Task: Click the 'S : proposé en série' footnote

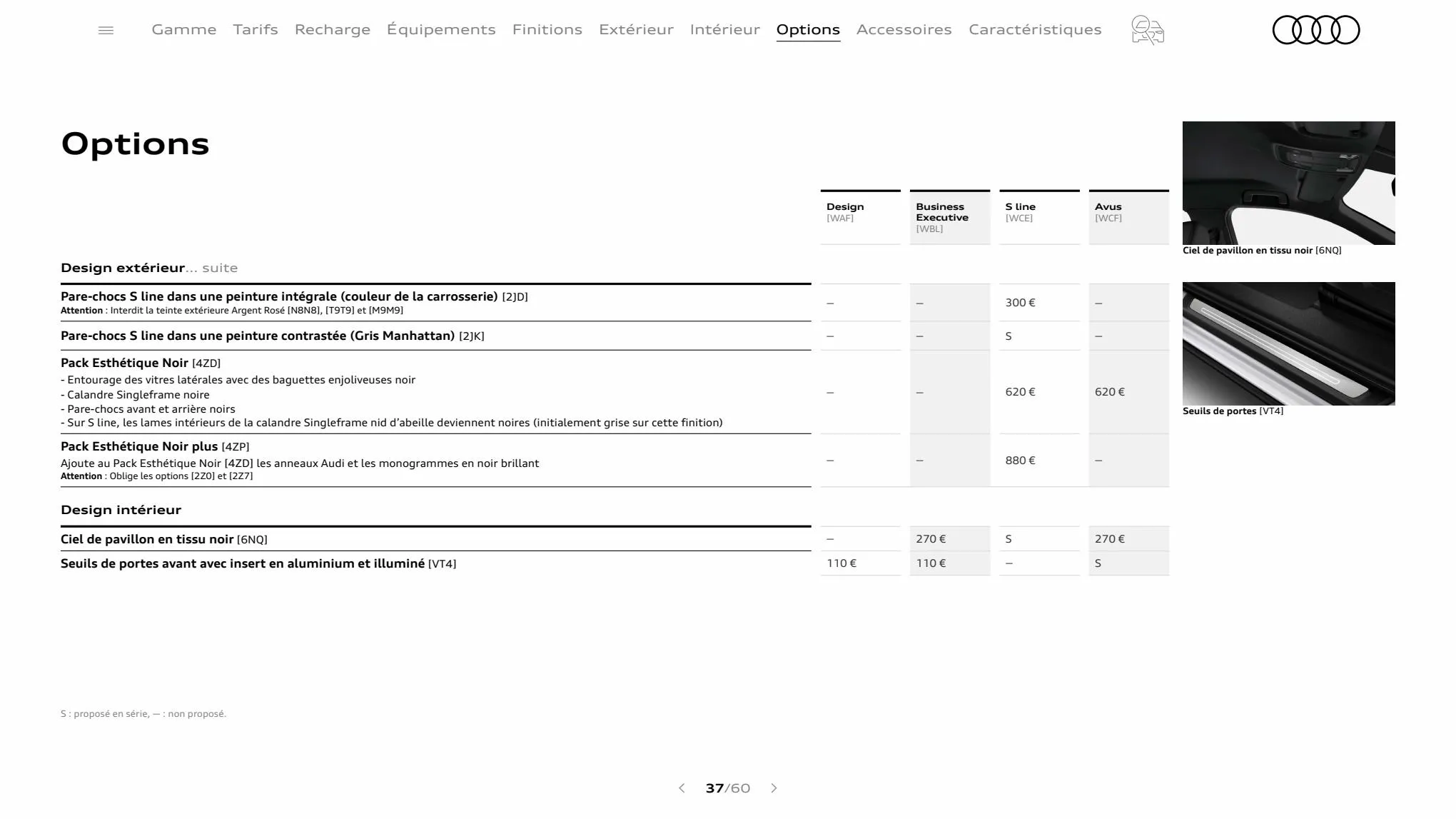Action: (143, 714)
